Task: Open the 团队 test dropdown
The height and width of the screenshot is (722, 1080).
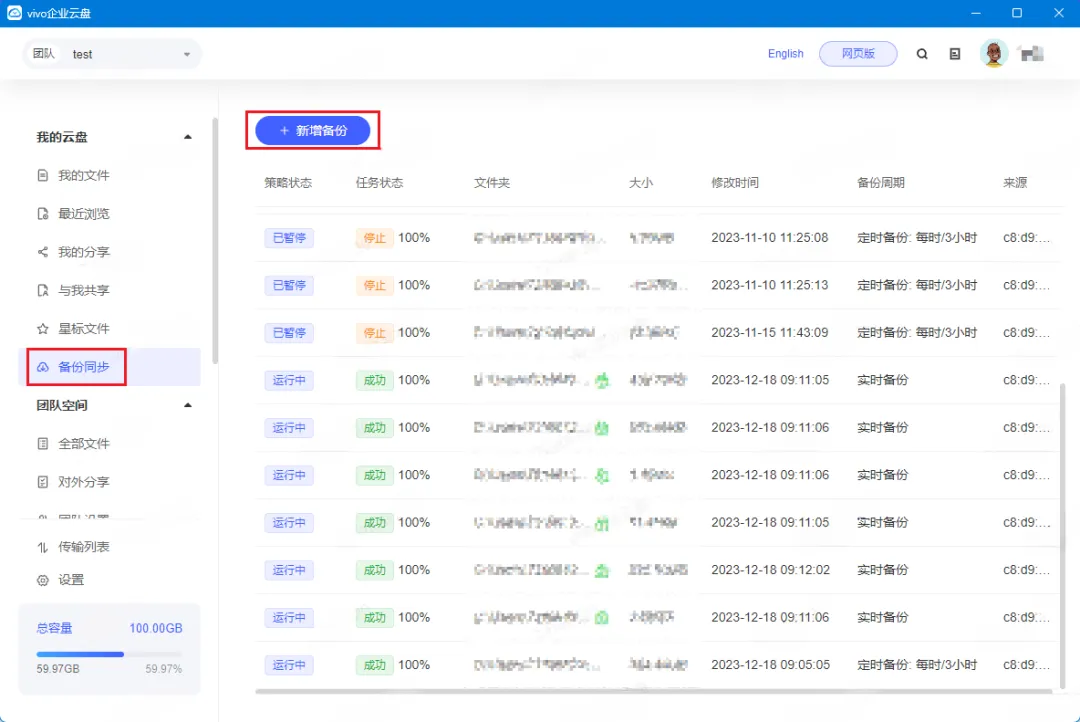Action: [x=112, y=54]
